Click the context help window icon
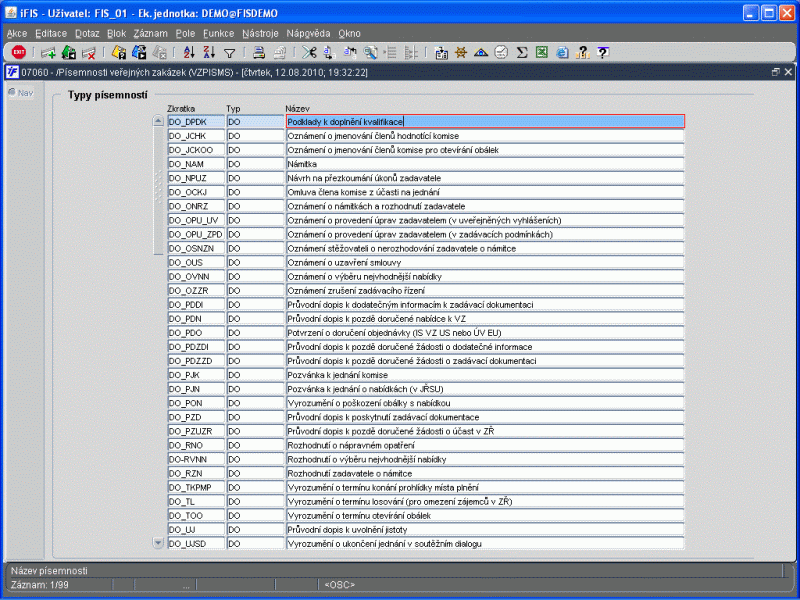The height and width of the screenshot is (600, 800). click(603, 52)
